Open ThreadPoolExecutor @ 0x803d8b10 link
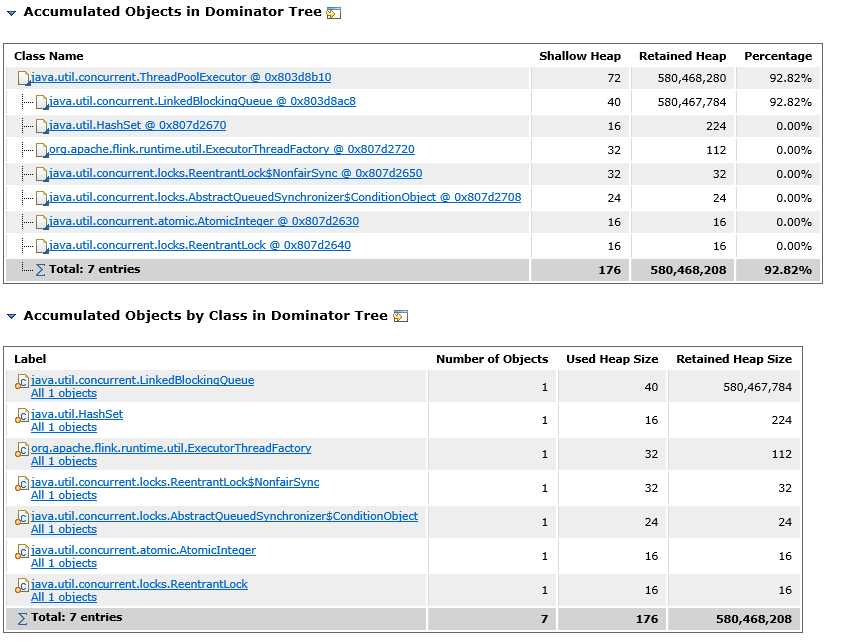This screenshot has width=850, height=643. point(181,77)
